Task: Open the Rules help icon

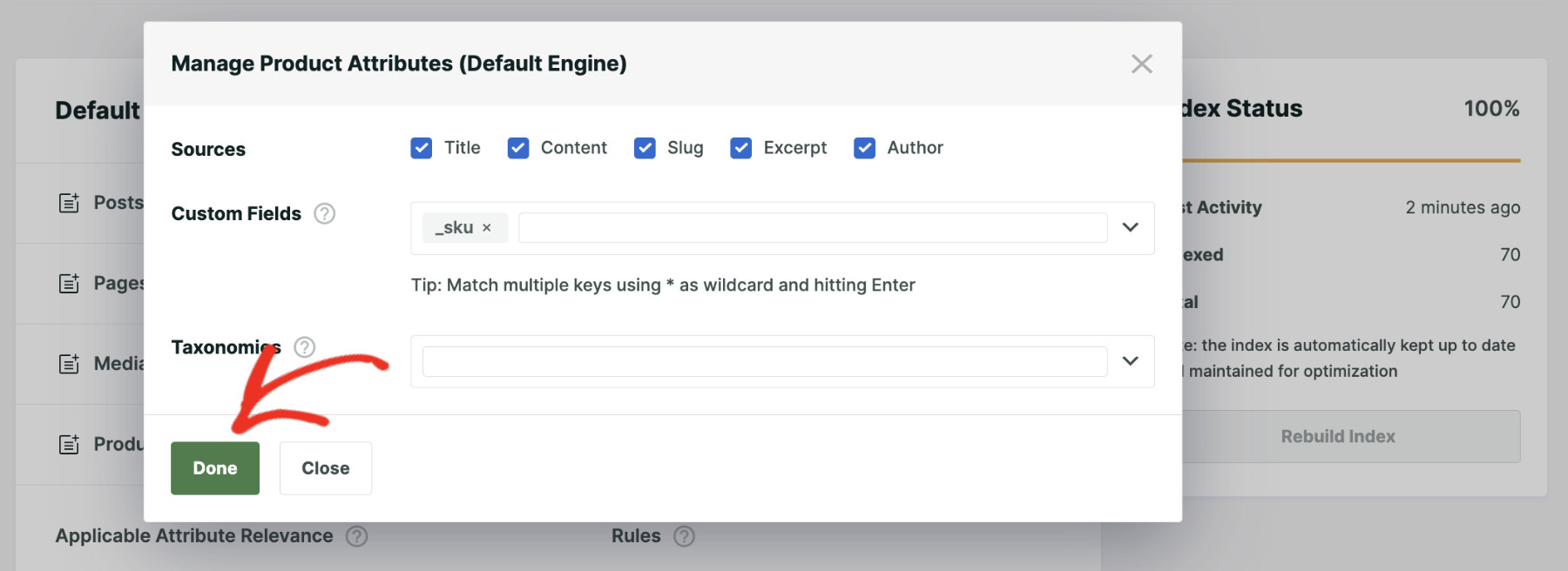Action: [685, 536]
